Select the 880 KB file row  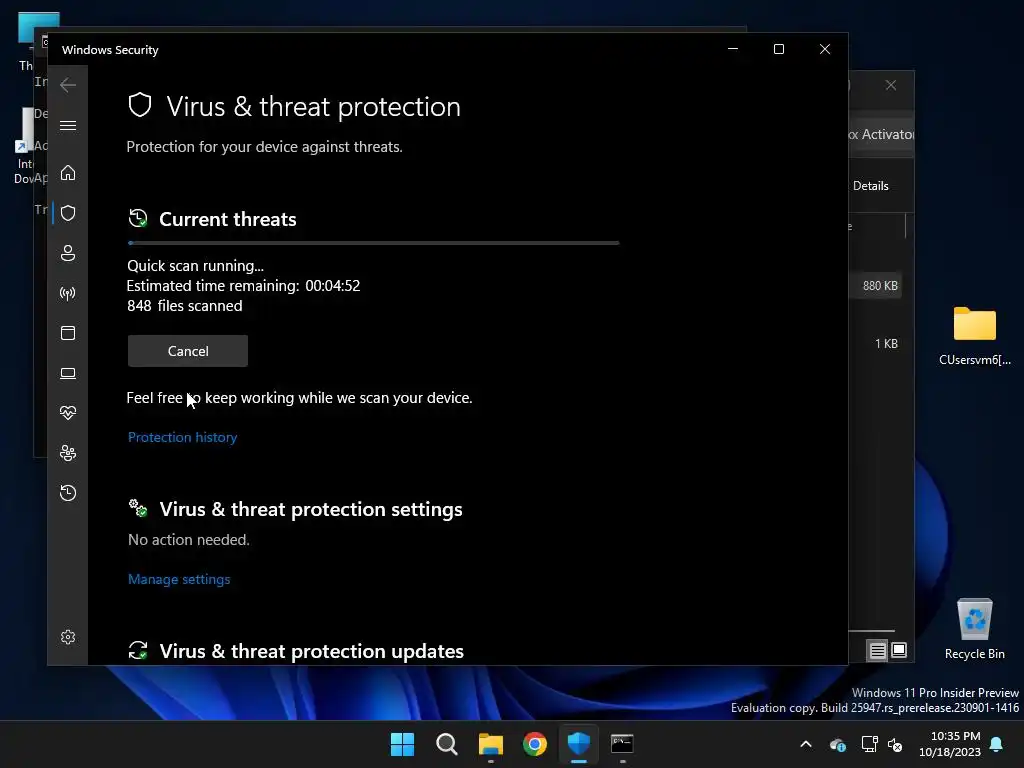(875, 285)
